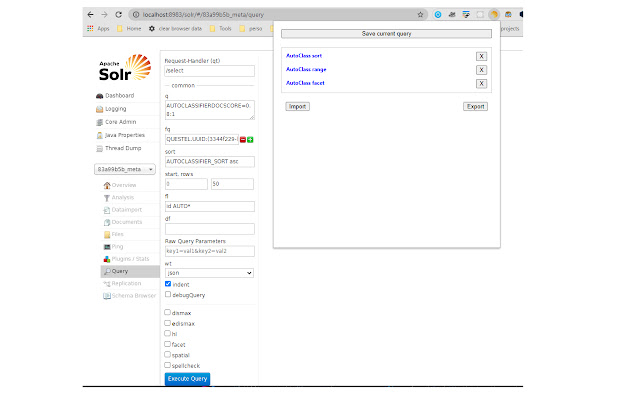Image resolution: width=640 pixels, height=400 pixels.
Task: Click the Execute Query button
Action: (x=187, y=379)
